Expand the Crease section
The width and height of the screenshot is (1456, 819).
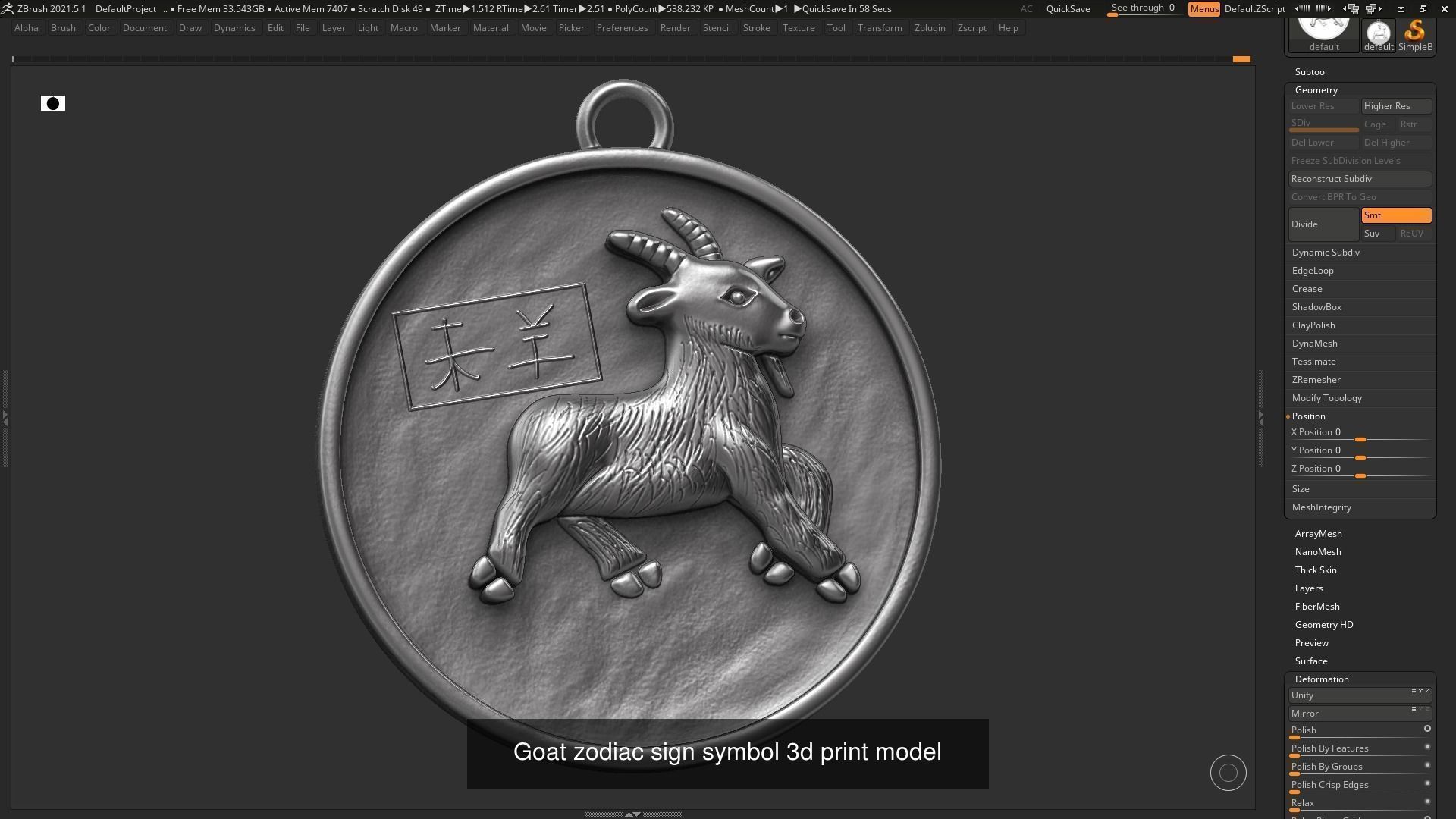click(1307, 289)
